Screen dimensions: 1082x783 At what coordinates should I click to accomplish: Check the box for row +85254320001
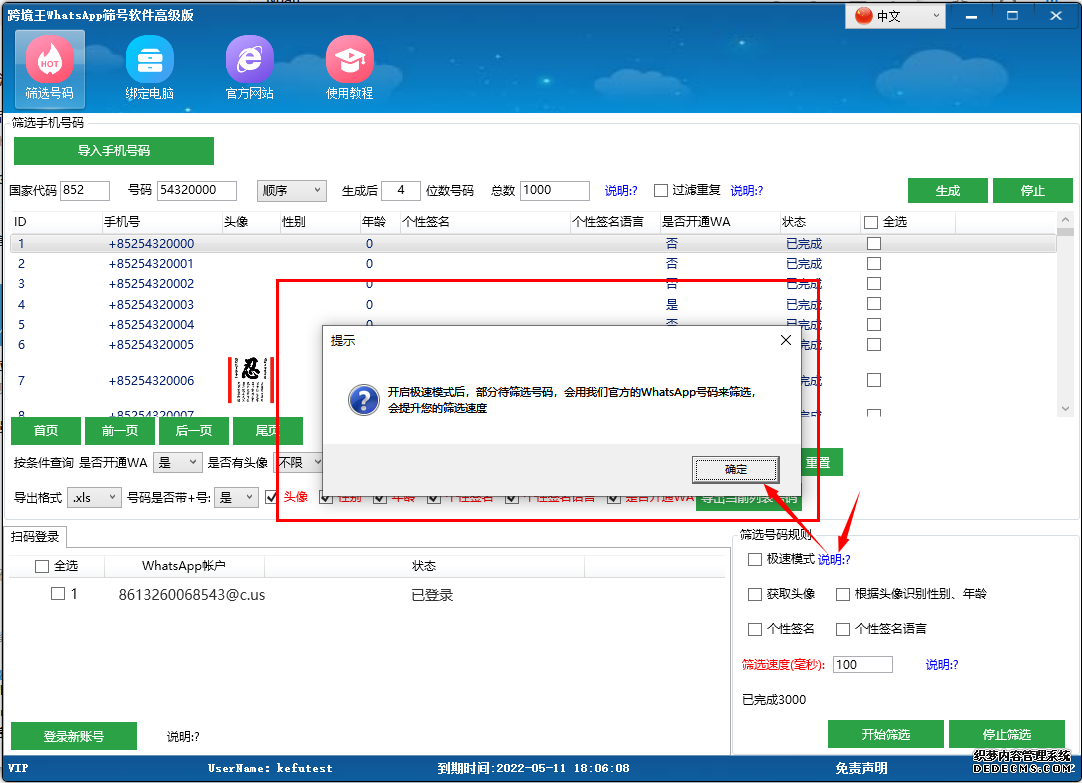(874, 264)
